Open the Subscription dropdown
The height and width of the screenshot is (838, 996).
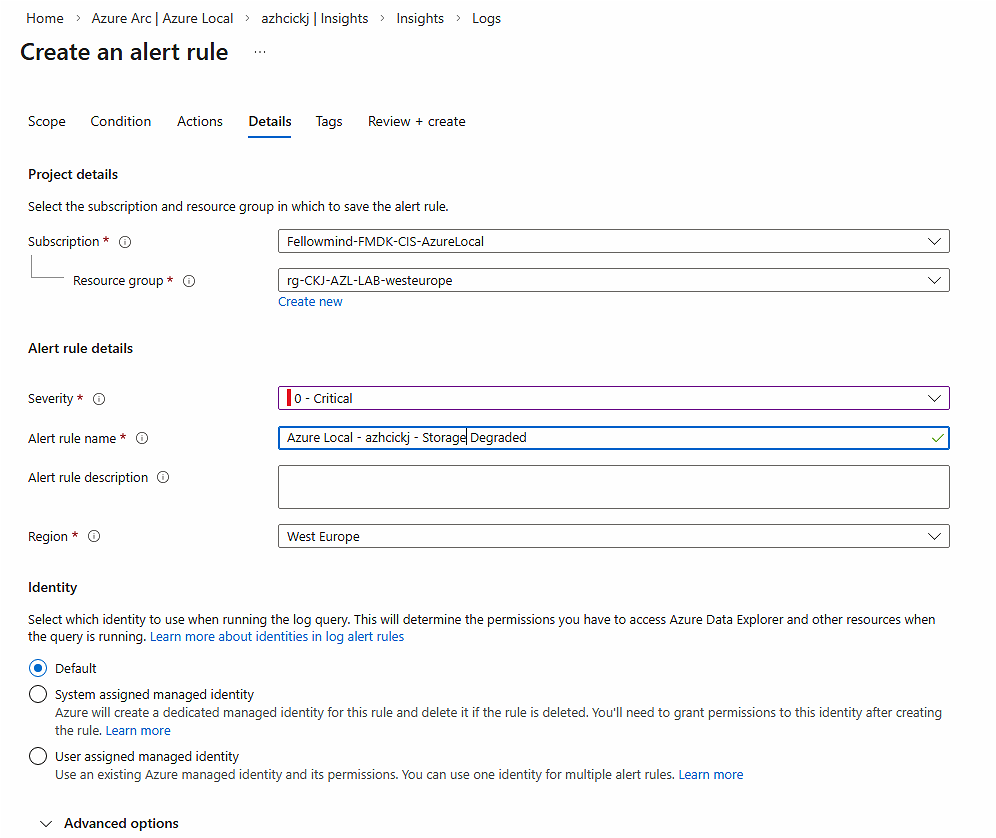613,241
